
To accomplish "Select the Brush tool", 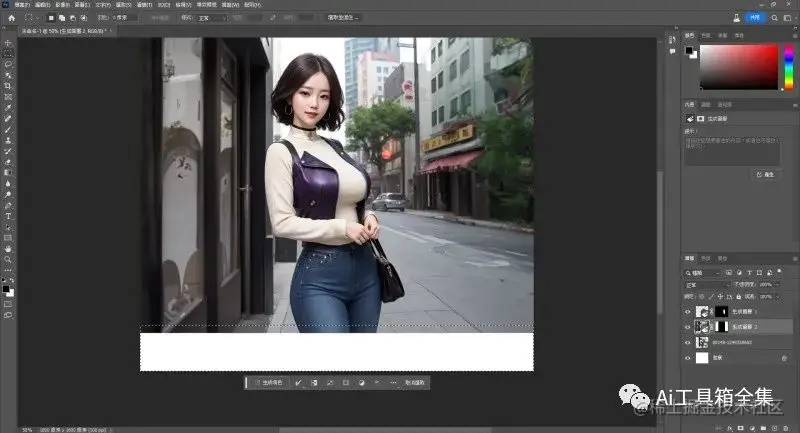I will [8, 130].
